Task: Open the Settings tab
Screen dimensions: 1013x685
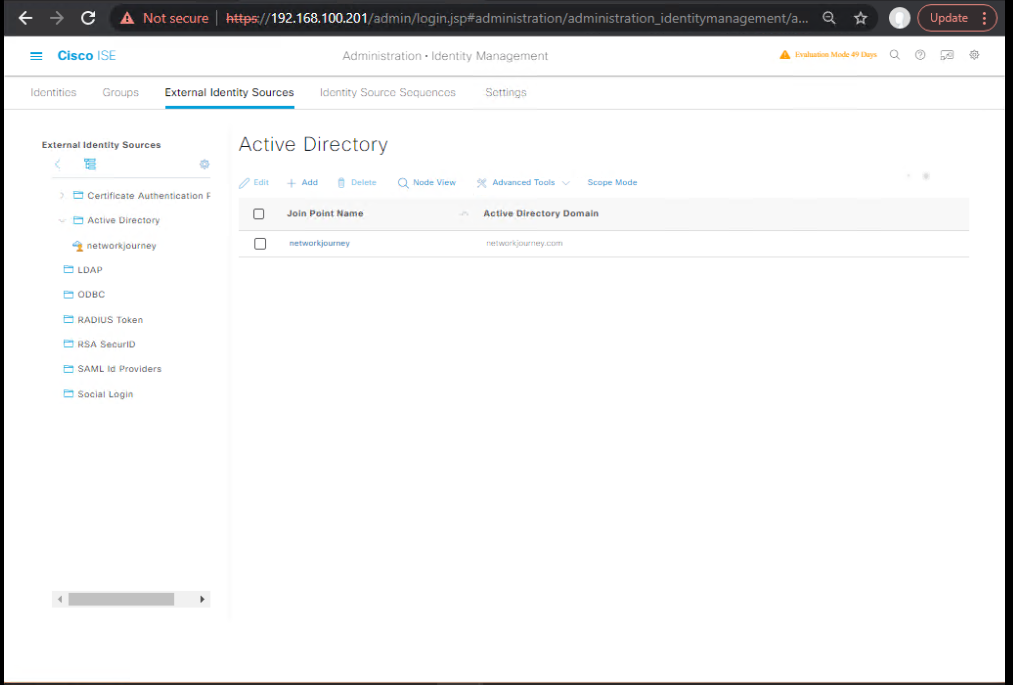Action: coord(506,92)
